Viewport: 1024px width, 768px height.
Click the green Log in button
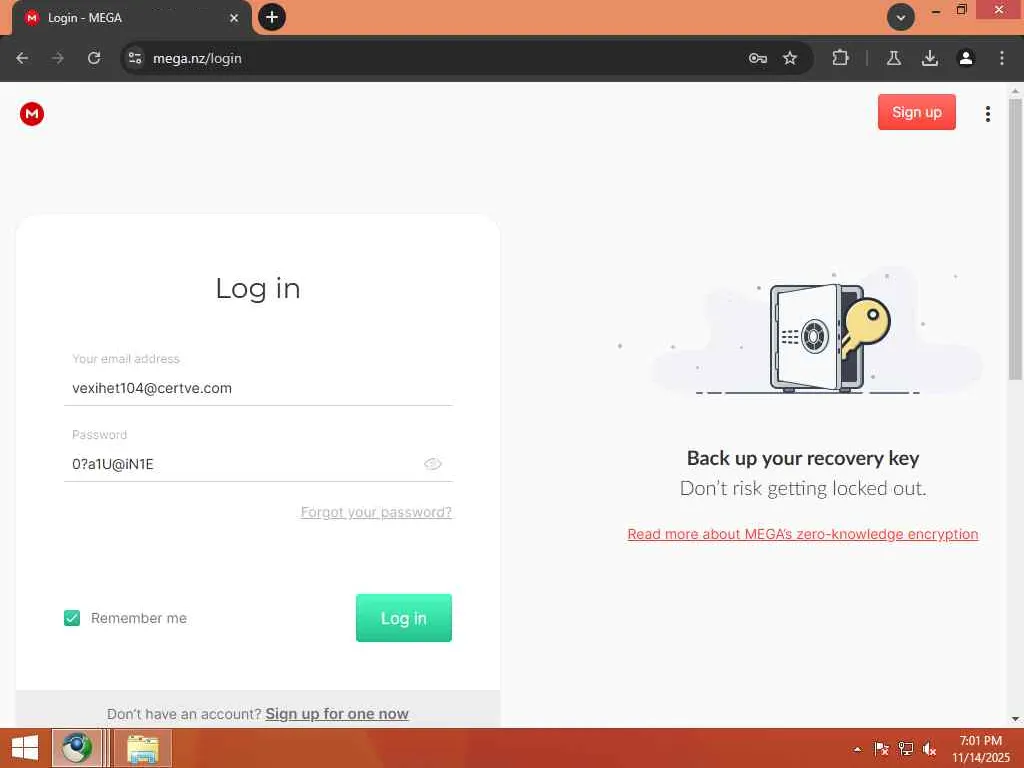point(404,618)
